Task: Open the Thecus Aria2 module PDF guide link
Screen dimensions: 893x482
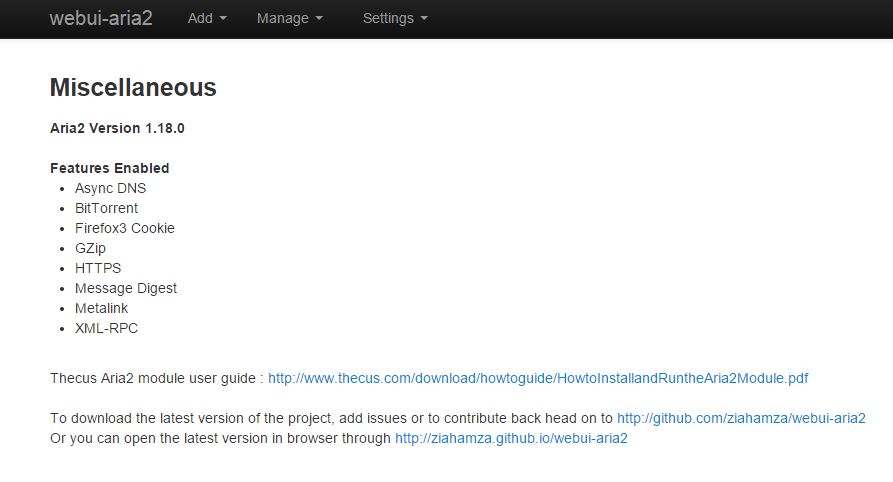Action: pos(538,378)
